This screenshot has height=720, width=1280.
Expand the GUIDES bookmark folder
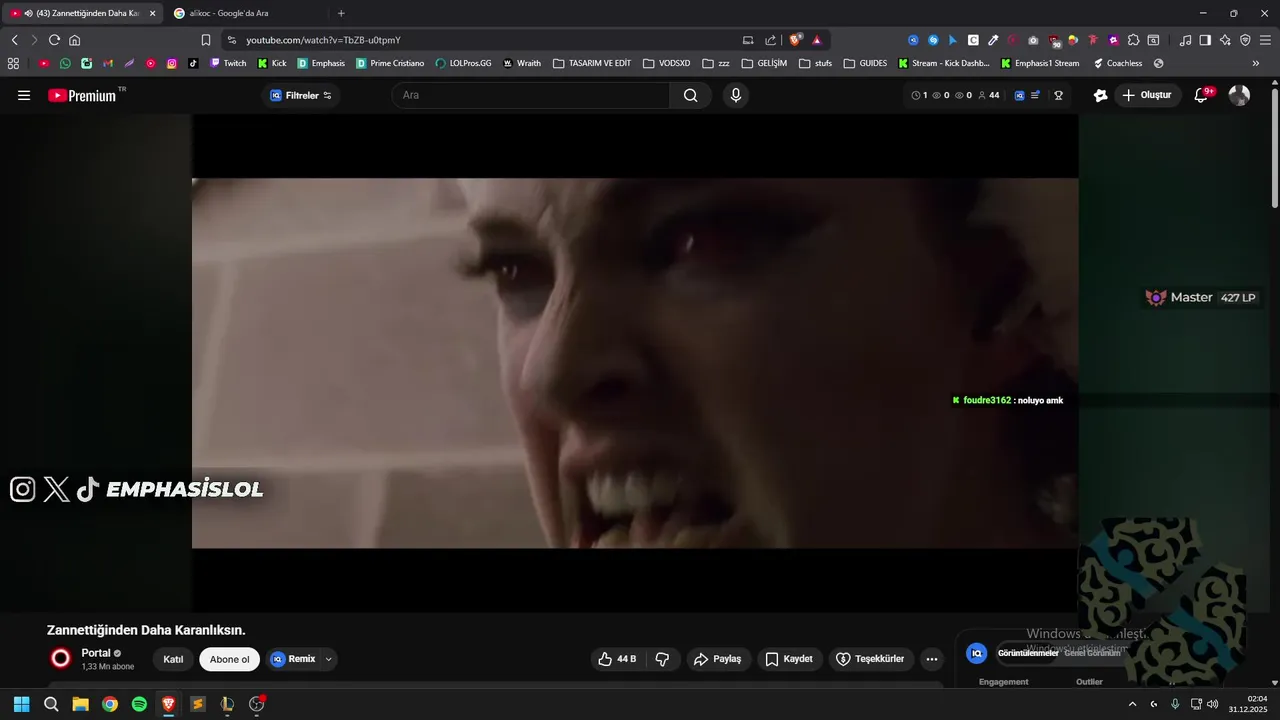tap(865, 63)
